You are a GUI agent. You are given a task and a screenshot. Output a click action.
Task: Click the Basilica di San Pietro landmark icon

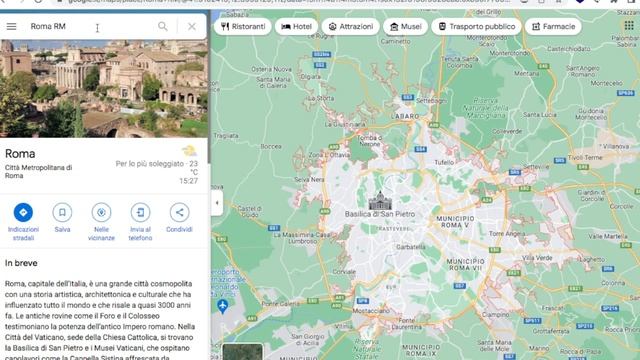[x=380, y=200]
